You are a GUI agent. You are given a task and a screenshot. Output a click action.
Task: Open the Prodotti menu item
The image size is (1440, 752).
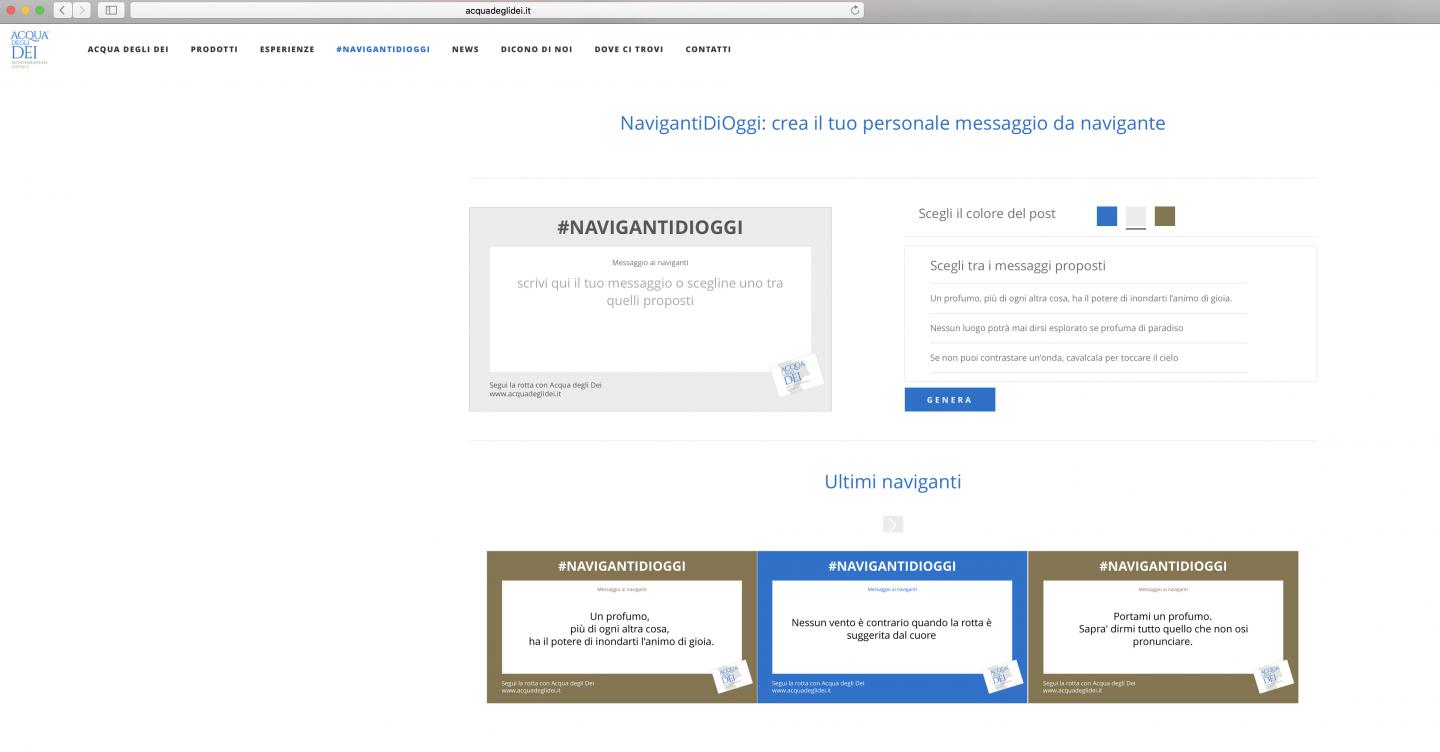pos(214,49)
